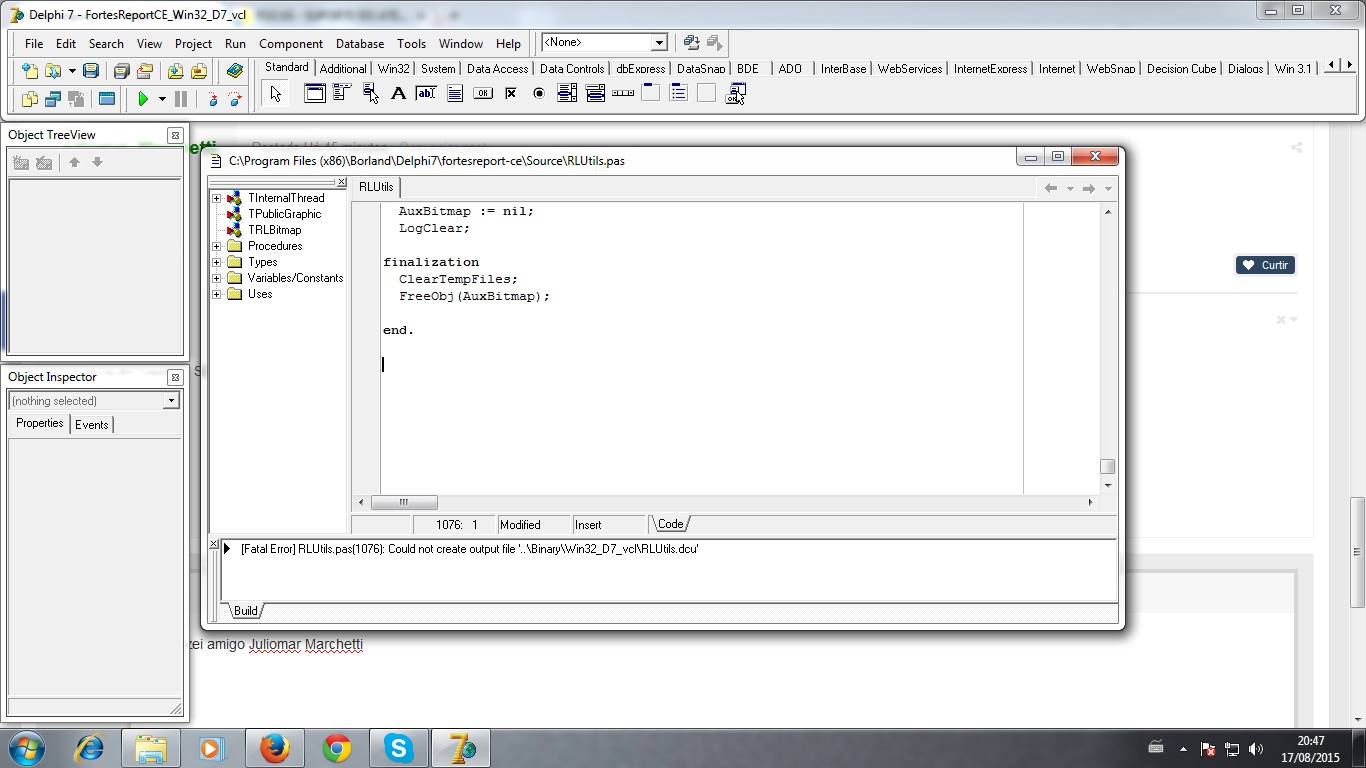1366x768 pixels.
Task: Switch to the Data Access palette tab
Action: point(497,68)
